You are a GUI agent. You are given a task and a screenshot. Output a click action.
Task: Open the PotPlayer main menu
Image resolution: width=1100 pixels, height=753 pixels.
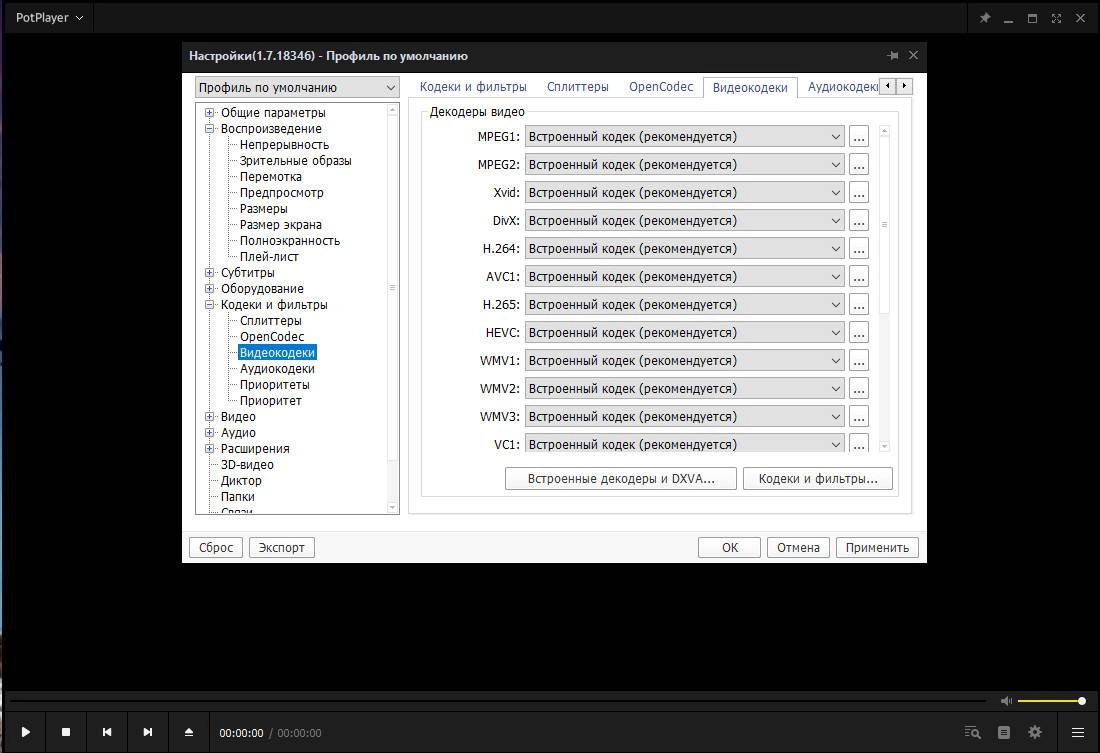pos(49,18)
